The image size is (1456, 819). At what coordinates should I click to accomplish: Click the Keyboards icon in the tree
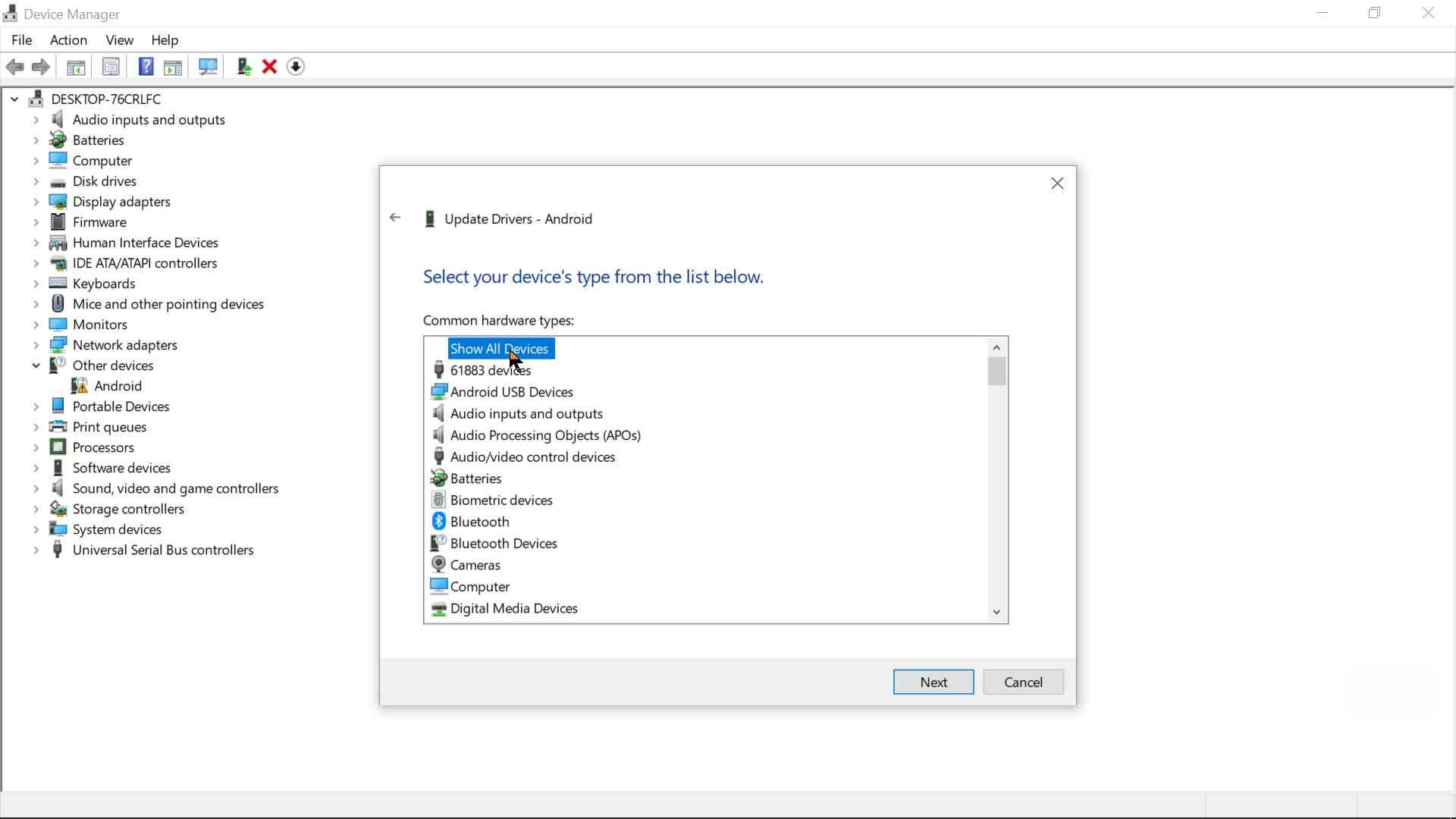(x=58, y=284)
